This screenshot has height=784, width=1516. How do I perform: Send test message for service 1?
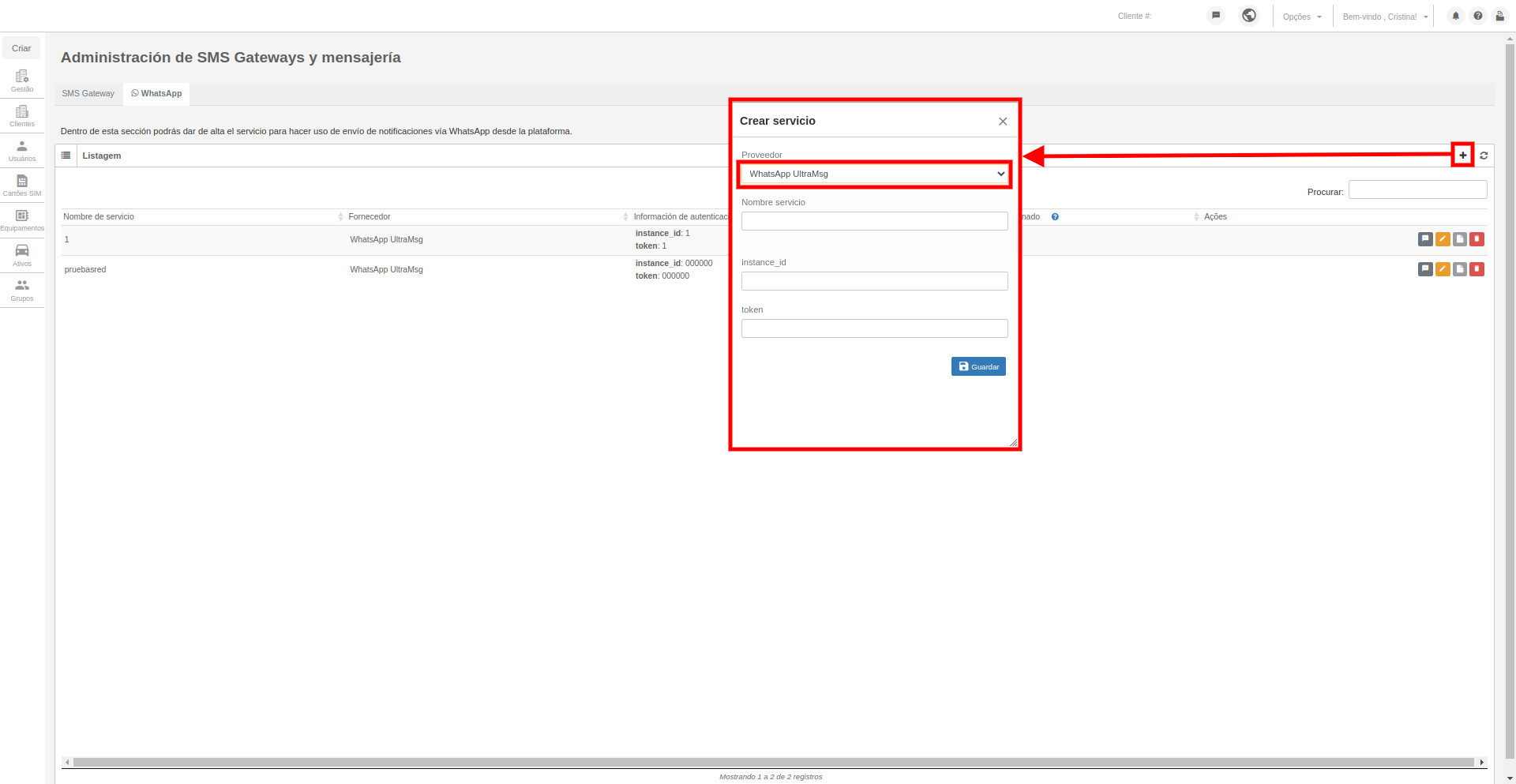click(1425, 239)
